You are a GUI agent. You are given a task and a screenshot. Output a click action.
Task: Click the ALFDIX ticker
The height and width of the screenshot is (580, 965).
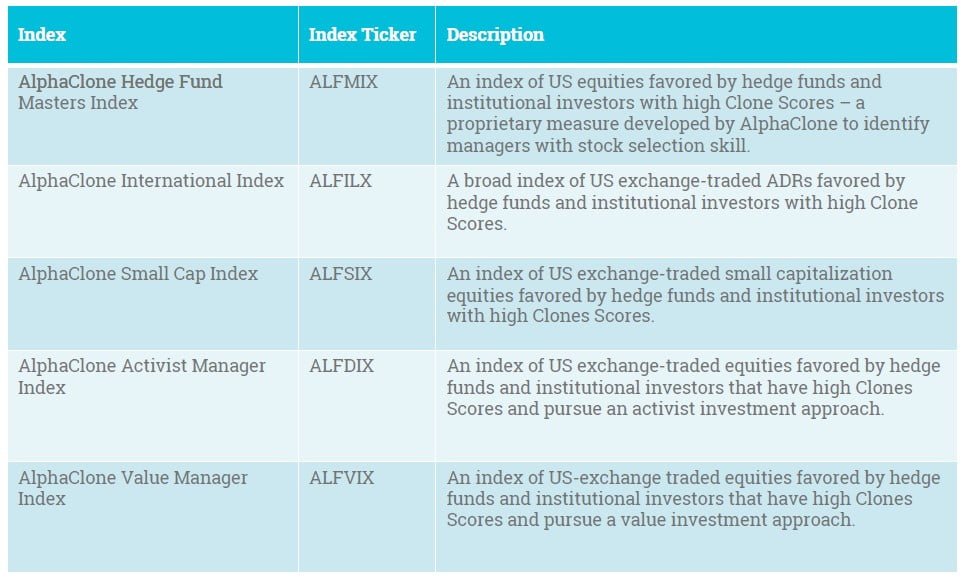click(x=342, y=366)
